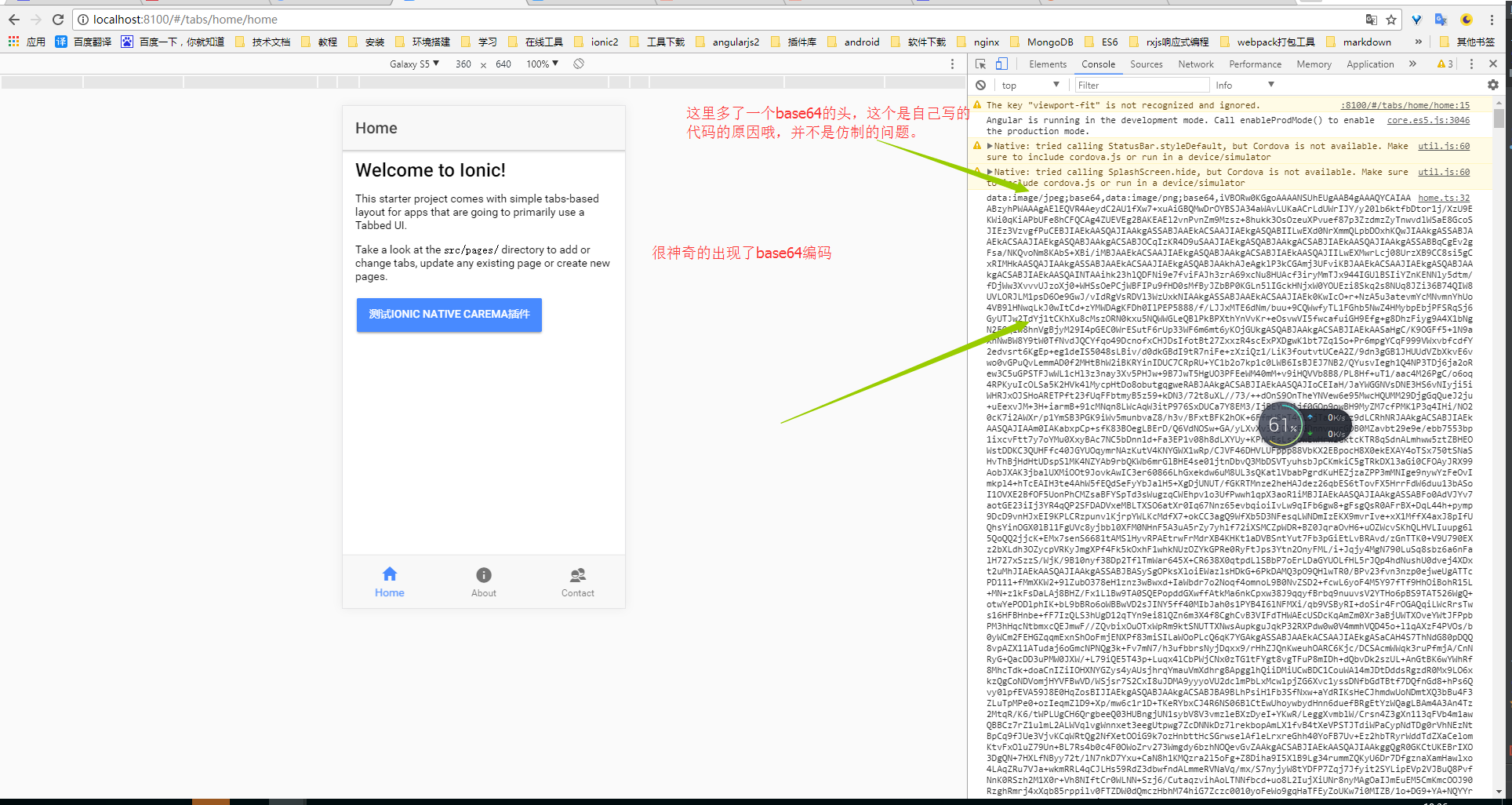Open Console settings gear

click(x=1492, y=85)
